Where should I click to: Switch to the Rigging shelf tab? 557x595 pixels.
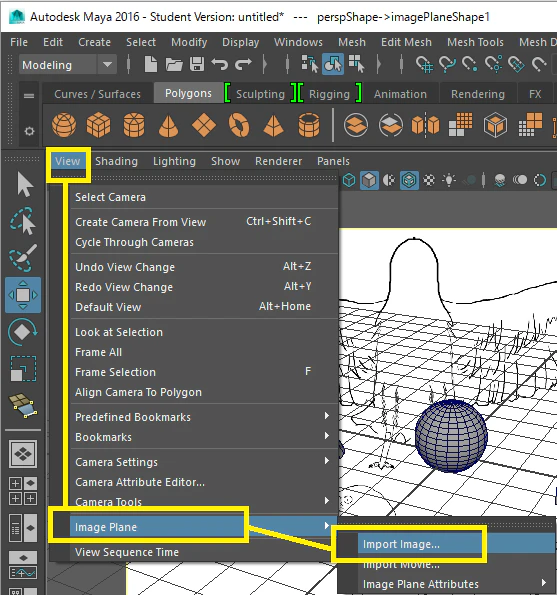click(329, 94)
